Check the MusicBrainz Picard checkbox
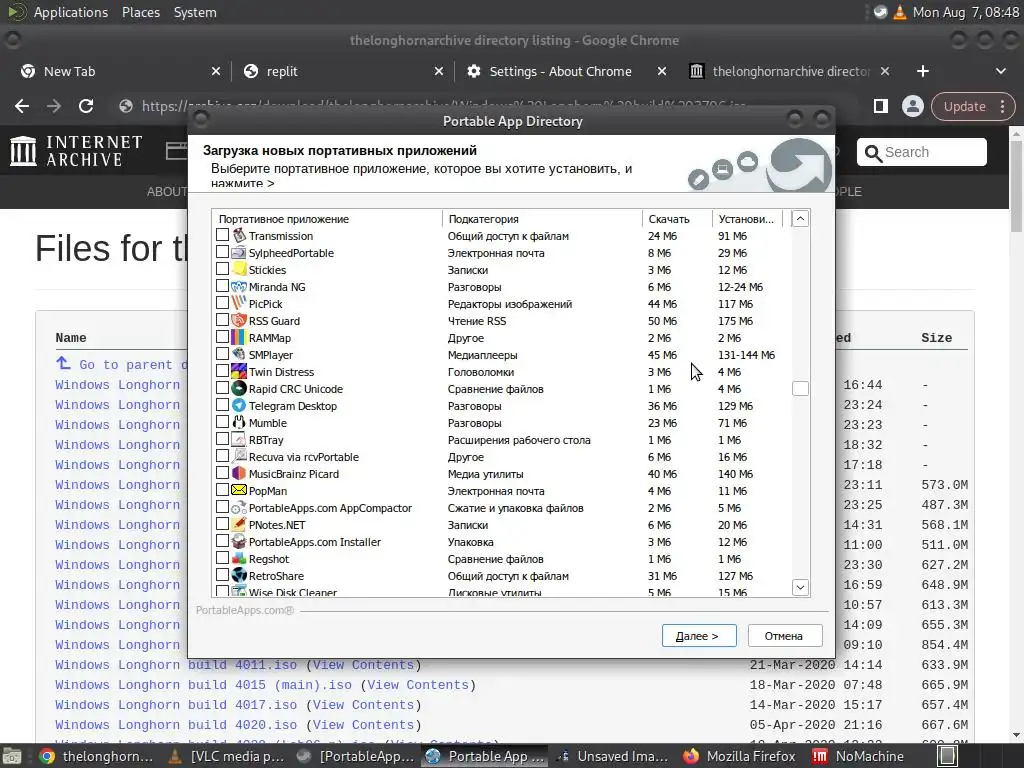The width and height of the screenshot is (1024, 768). coord(222,473)
